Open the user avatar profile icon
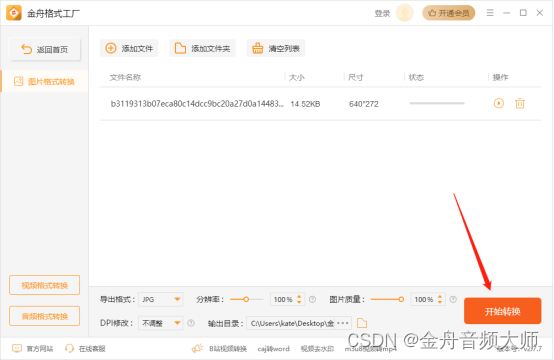 405,13
